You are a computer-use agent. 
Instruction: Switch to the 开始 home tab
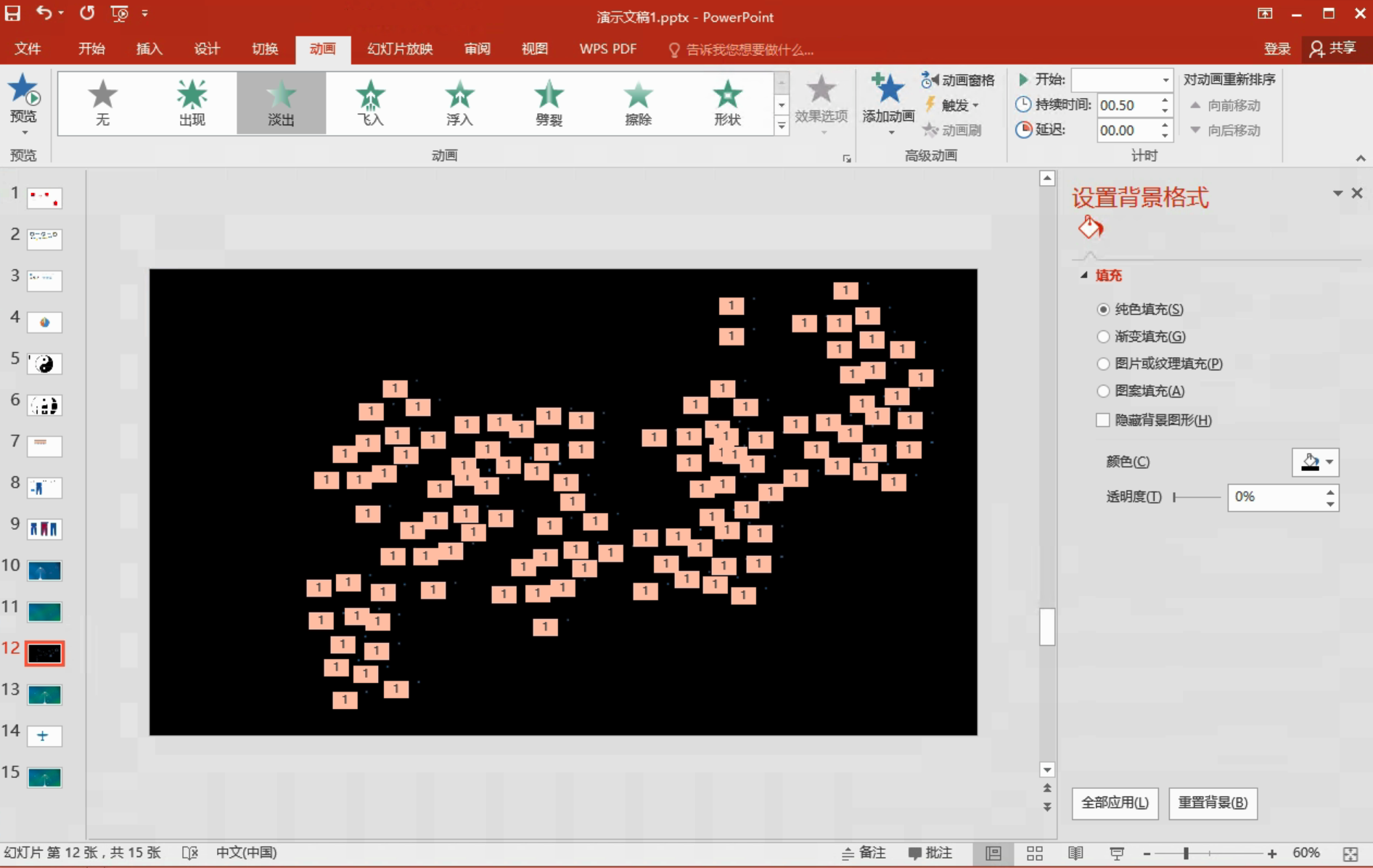tap(91, 49)
